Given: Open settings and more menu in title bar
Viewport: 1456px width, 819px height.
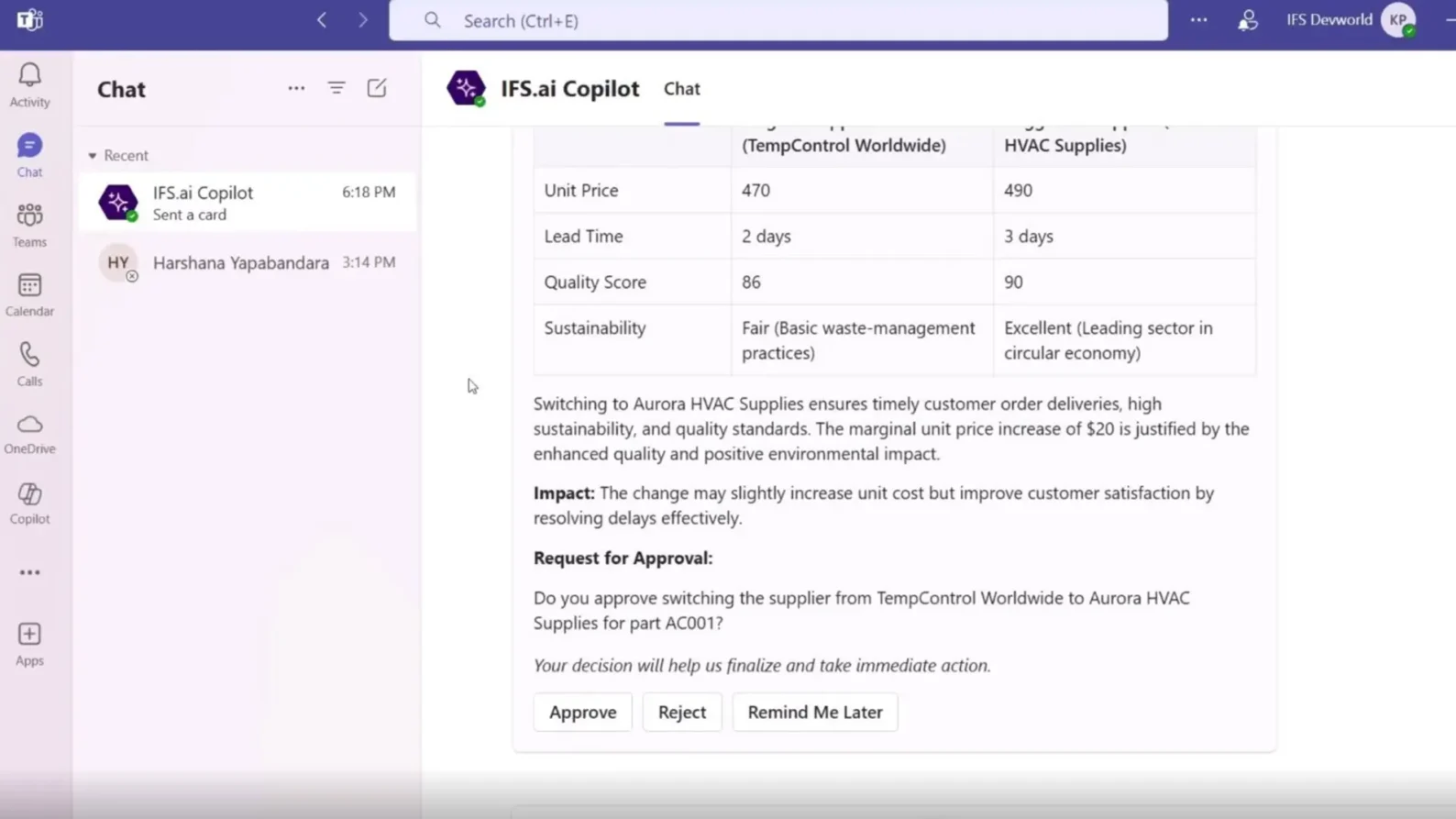Looking at the screenshot, I should [x=1198, y=20].
